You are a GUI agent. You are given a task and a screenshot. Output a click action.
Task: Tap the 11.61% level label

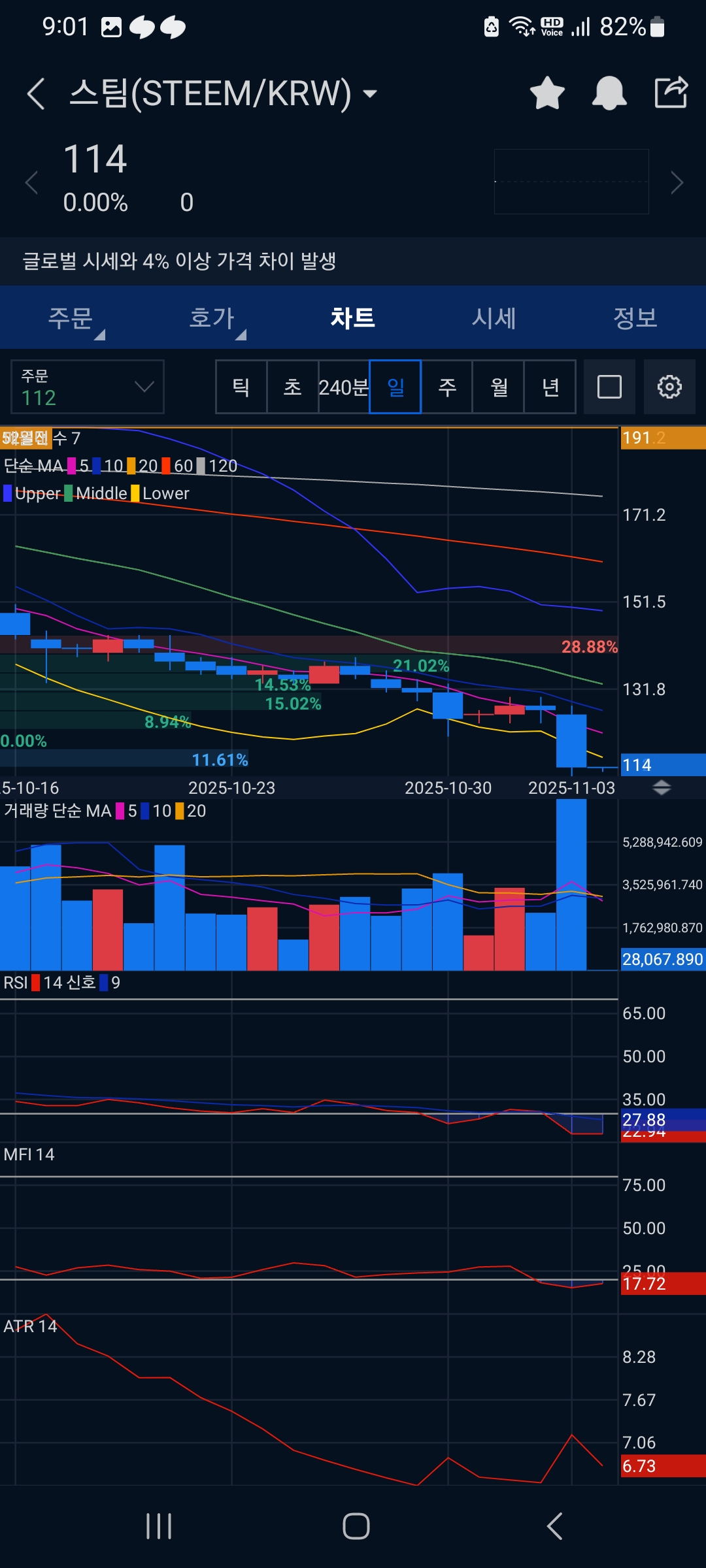220,760
